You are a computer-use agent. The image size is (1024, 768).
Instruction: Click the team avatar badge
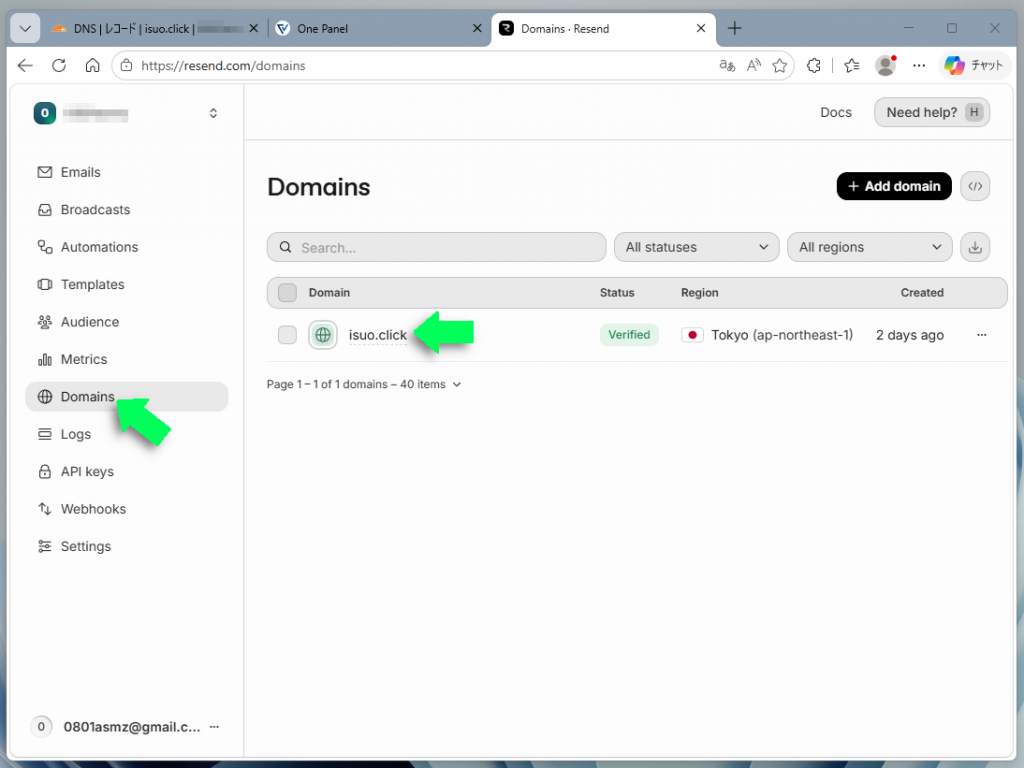(x=44, y=113)
